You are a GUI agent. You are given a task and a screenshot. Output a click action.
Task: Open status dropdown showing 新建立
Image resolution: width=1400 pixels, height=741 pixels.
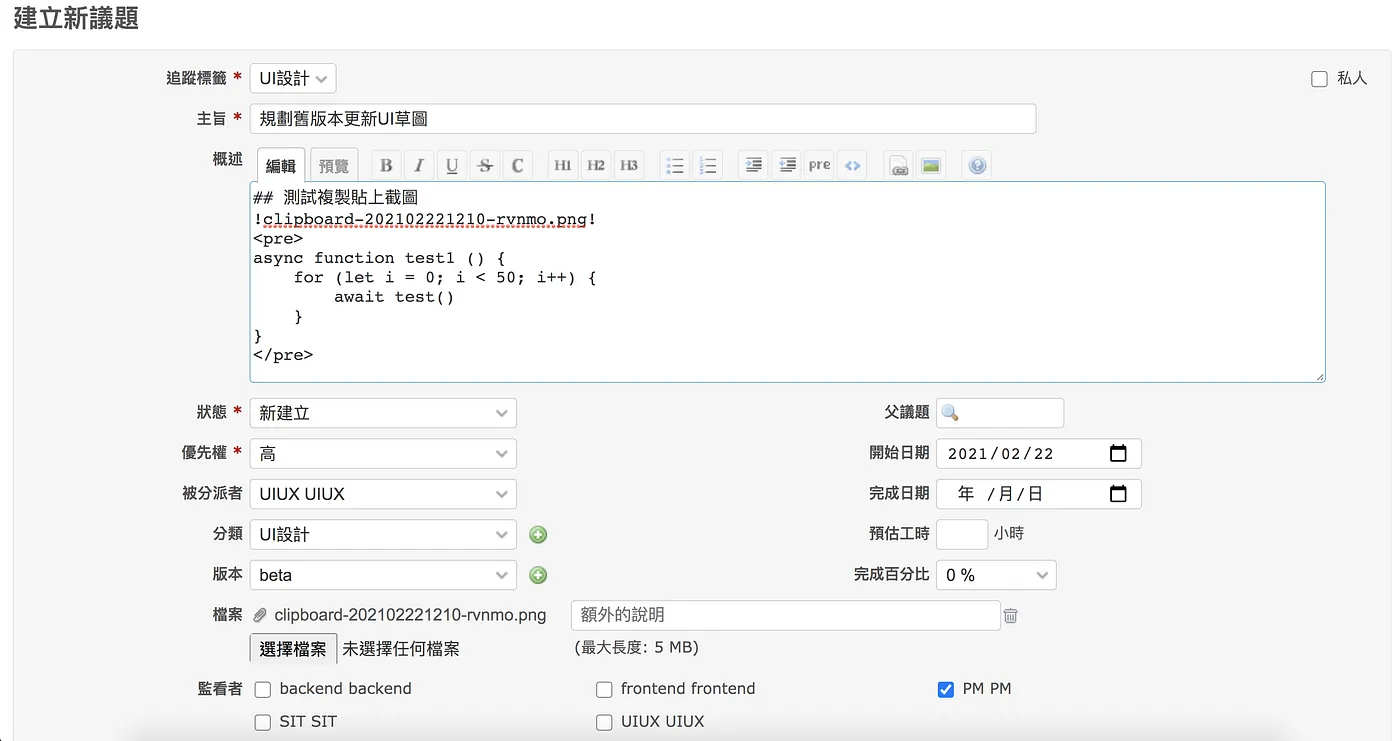[383, 413]
